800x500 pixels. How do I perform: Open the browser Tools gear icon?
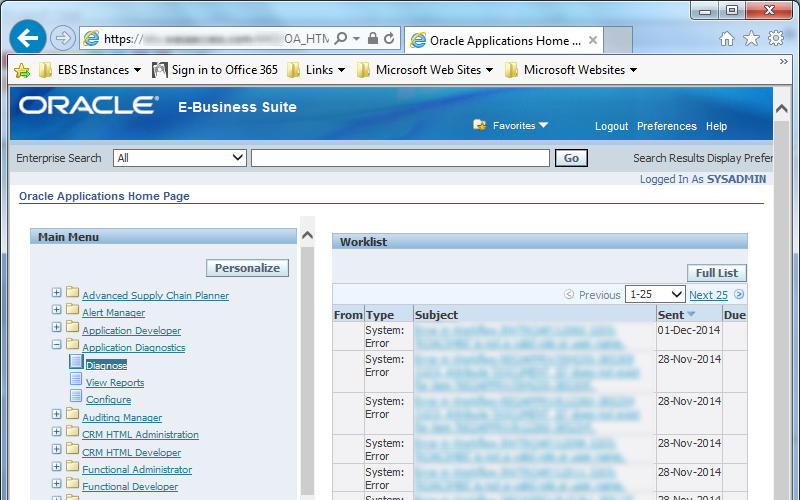(x=776, y=38)
